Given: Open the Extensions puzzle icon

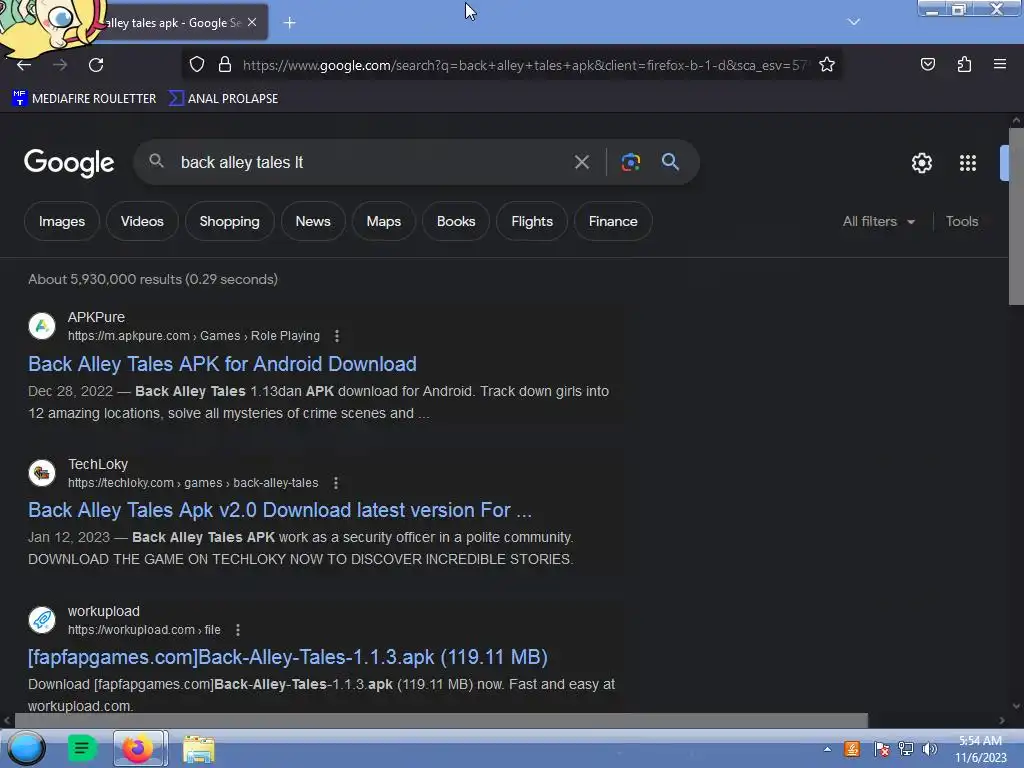Looking at the screenshot, I should tap(964, 64).
